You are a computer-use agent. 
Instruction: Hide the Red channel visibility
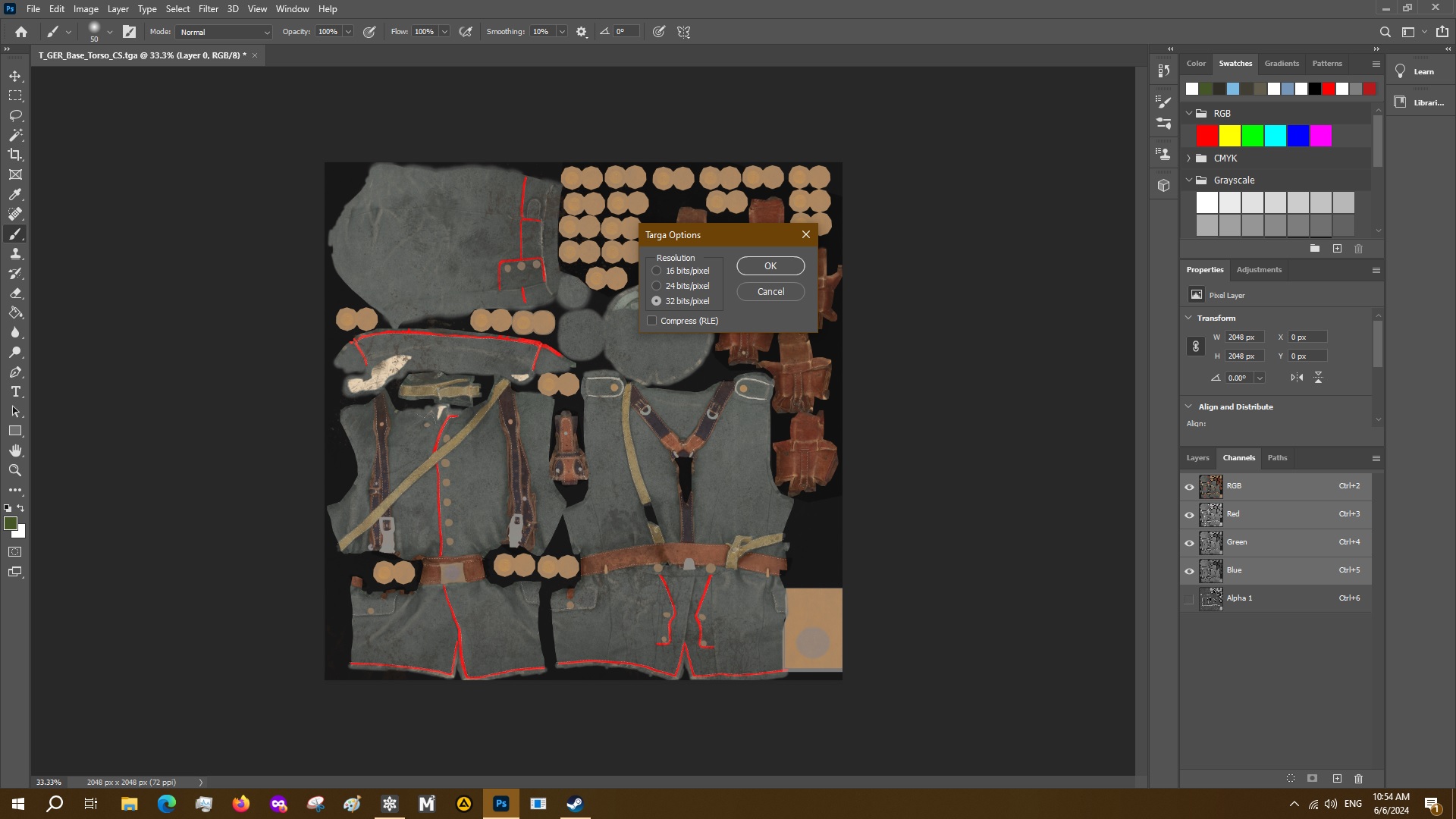tap(1189, 515)
